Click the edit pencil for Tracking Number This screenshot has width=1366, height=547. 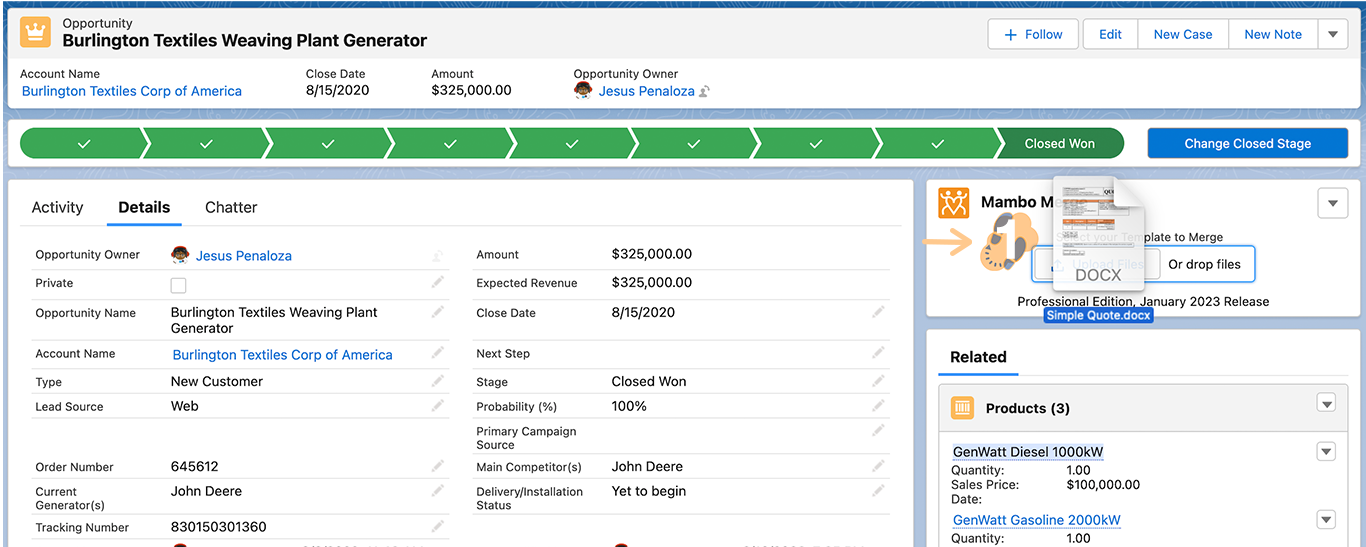pyautogui.click(x=437, y=527)
